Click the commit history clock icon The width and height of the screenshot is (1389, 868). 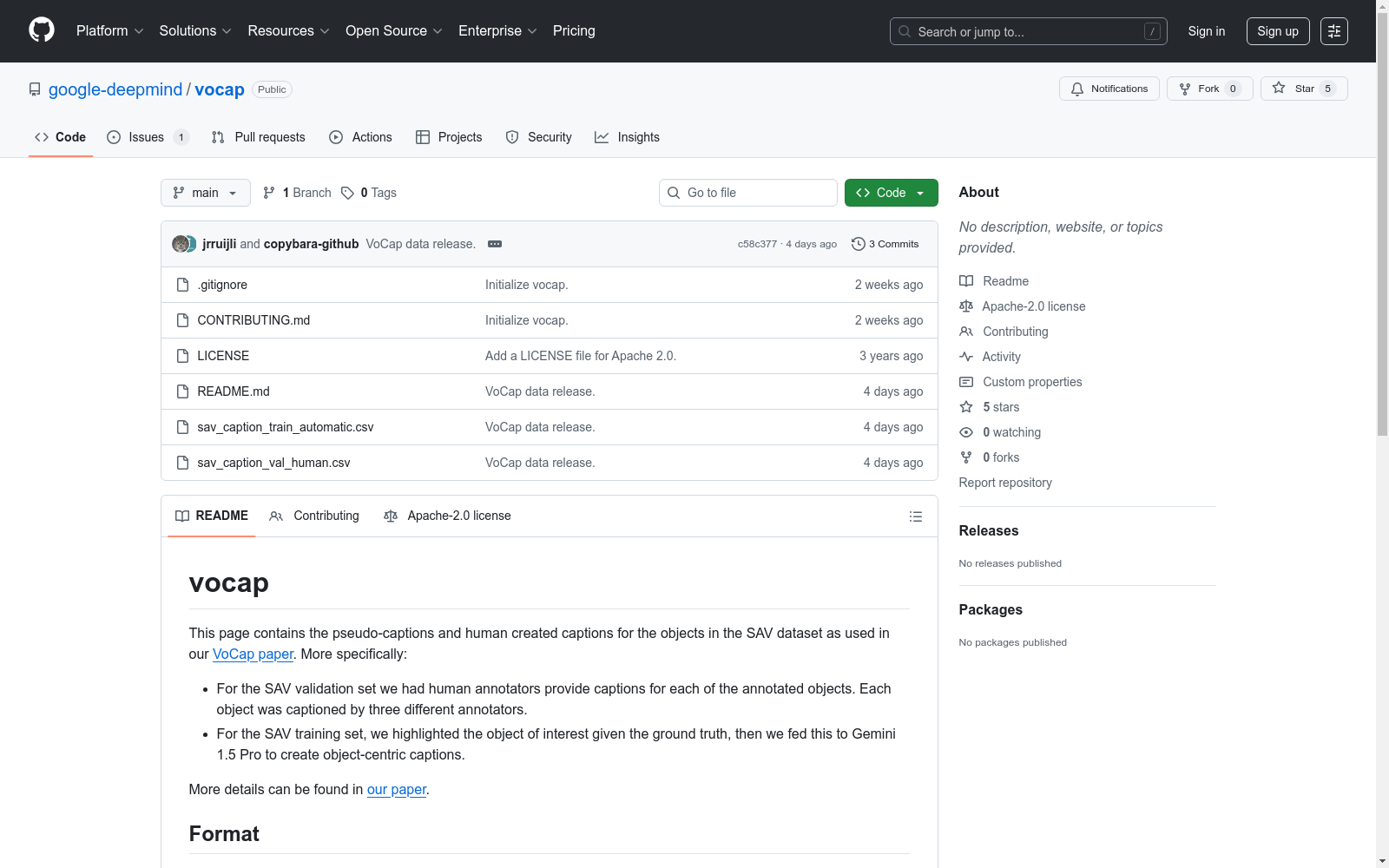[x=859, y=244]
